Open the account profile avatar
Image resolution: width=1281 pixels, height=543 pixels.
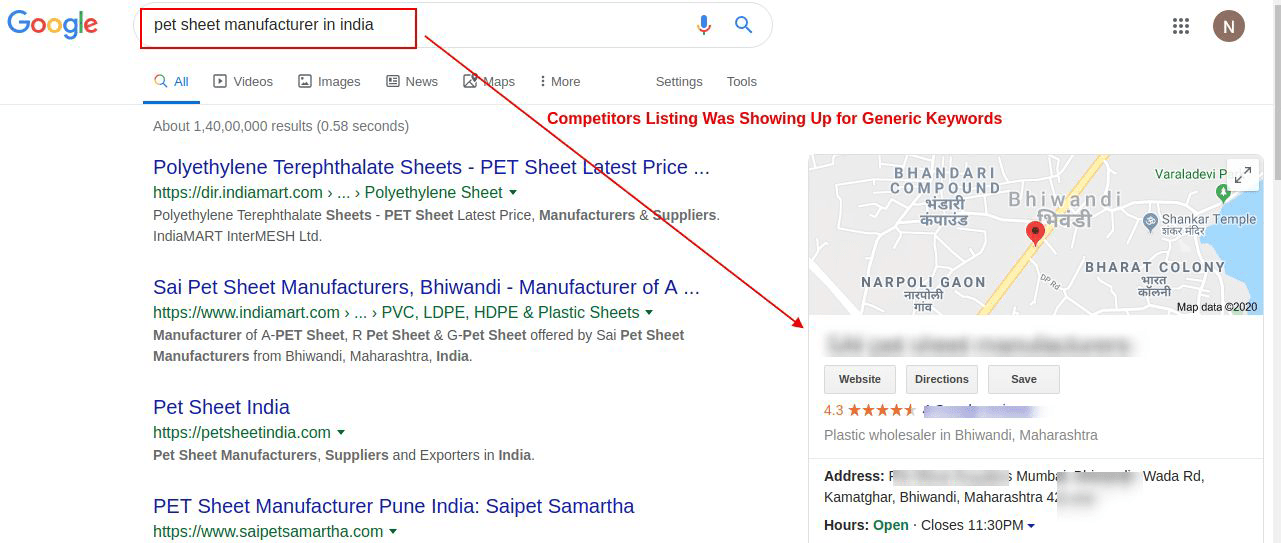pyautogui.click(x=1228, y=26)
